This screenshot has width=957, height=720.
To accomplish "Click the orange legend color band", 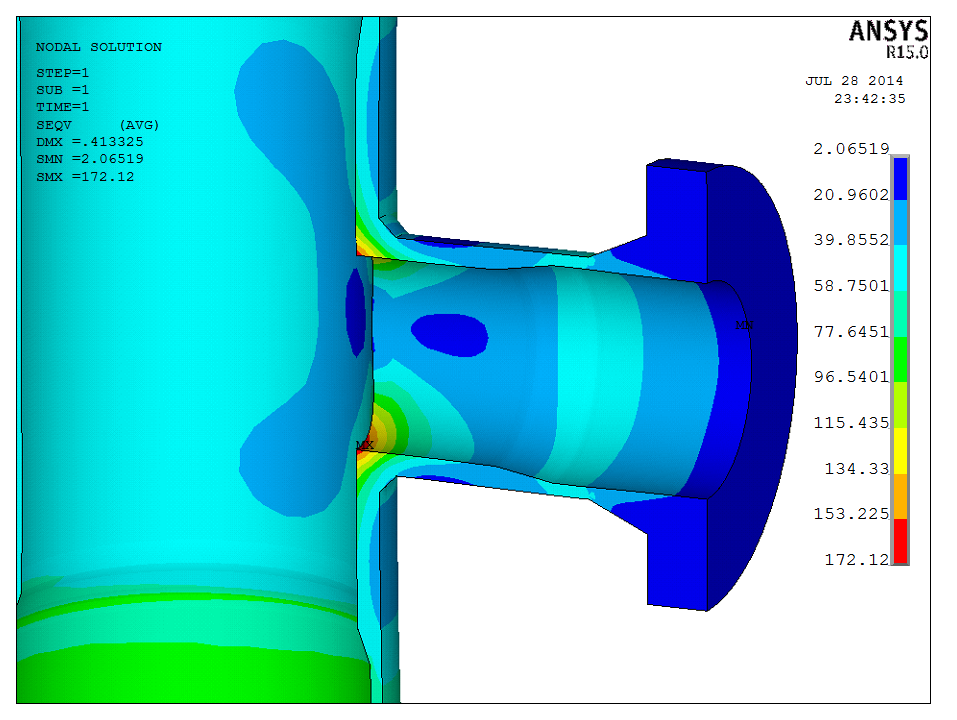I will 900,496.
